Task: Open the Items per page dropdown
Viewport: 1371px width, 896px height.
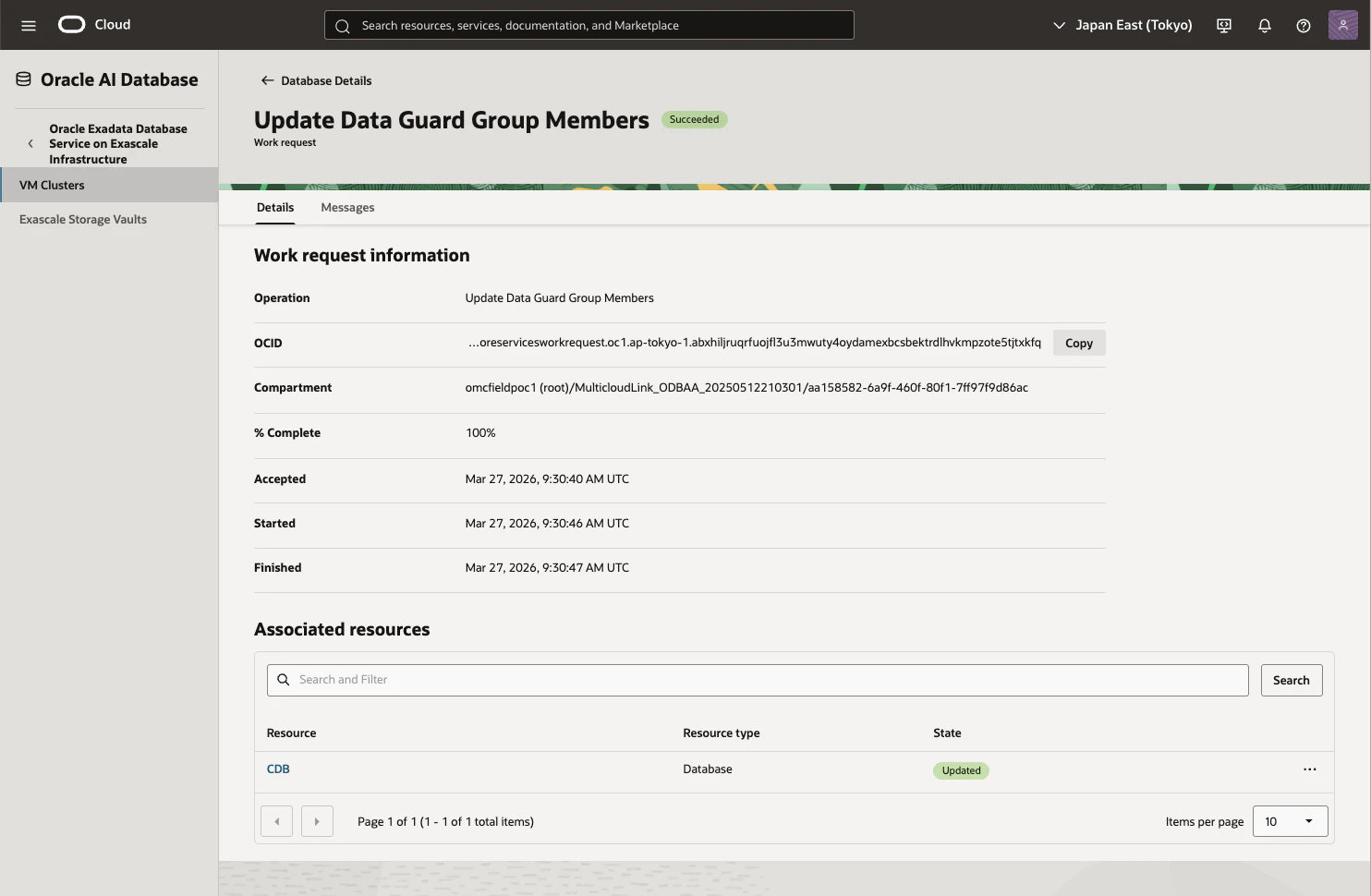Action: [x=1290, y=821]
